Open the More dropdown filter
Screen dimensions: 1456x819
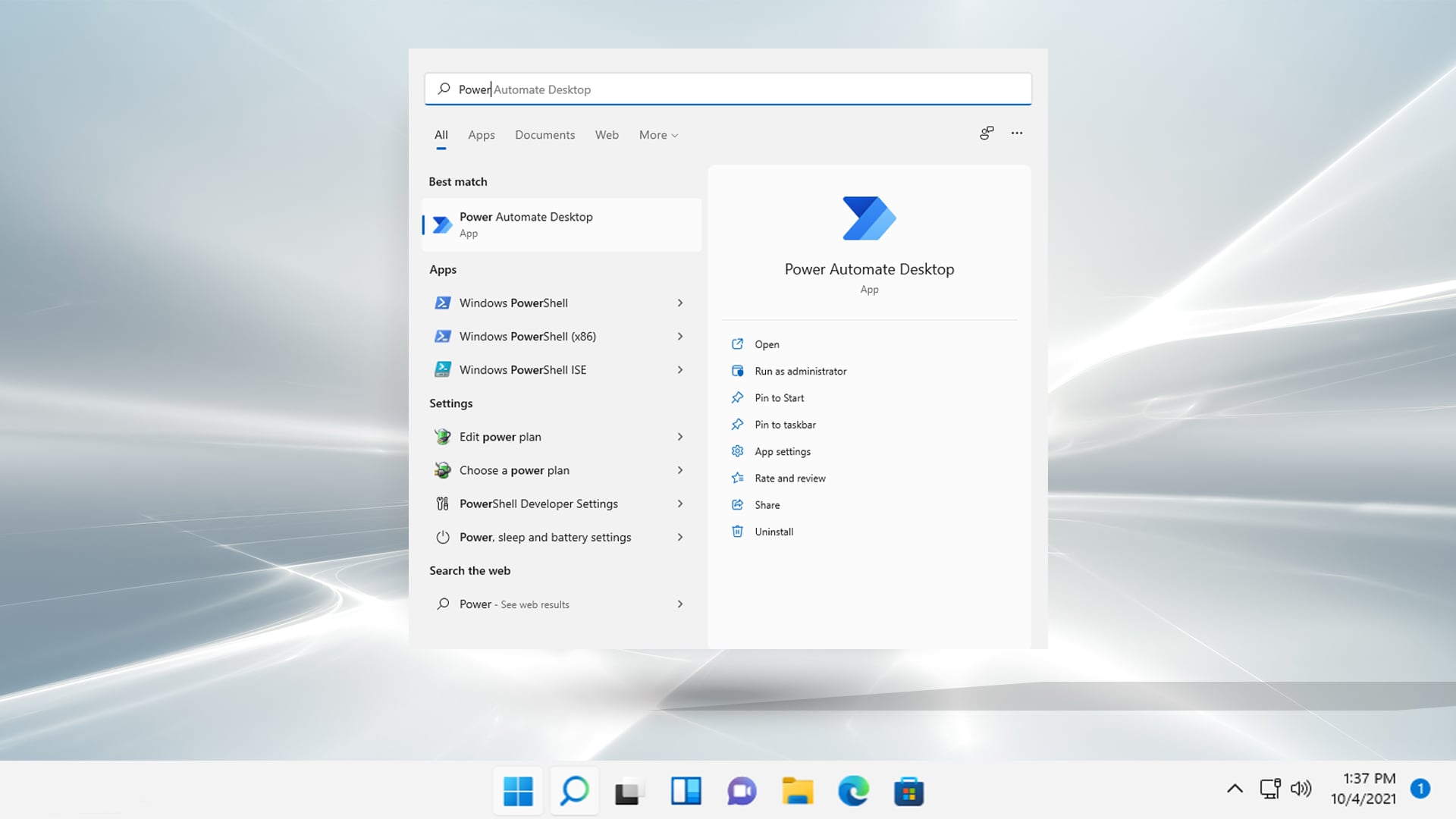[658, 135]
